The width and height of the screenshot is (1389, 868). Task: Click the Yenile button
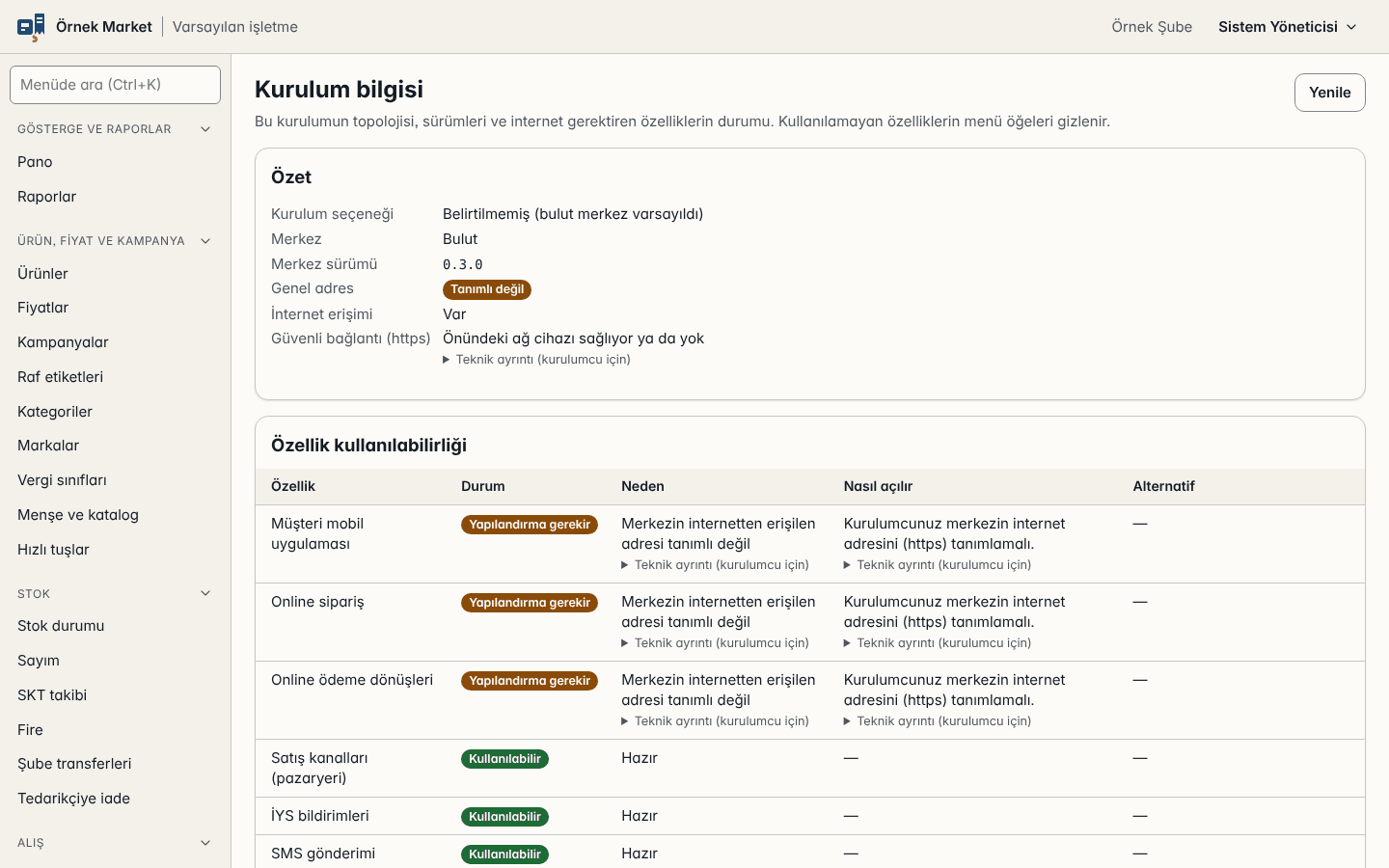pyautogui.click(x=1329, y=93)
